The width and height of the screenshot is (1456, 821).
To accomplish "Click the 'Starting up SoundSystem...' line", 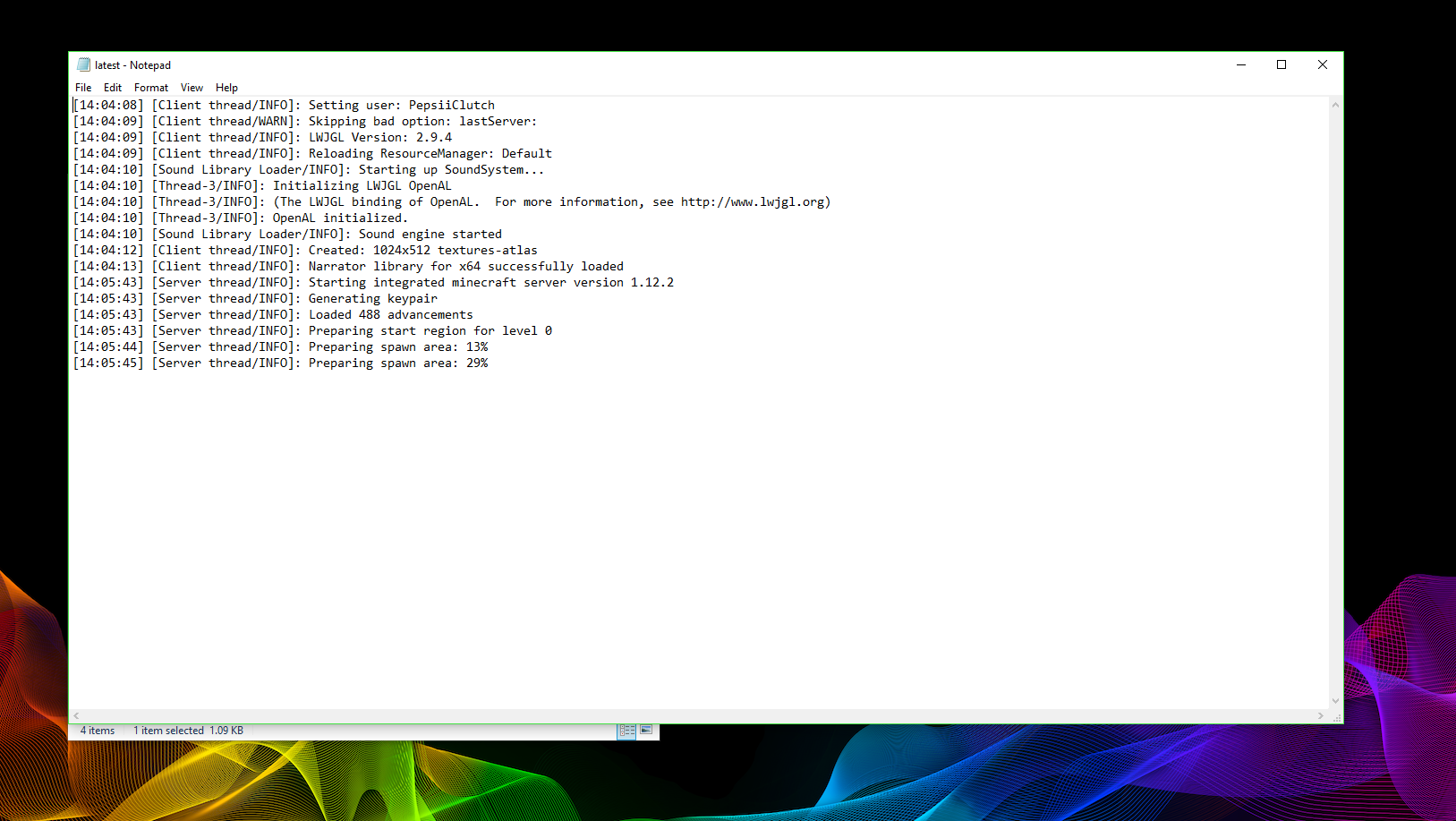I will 309,170.
